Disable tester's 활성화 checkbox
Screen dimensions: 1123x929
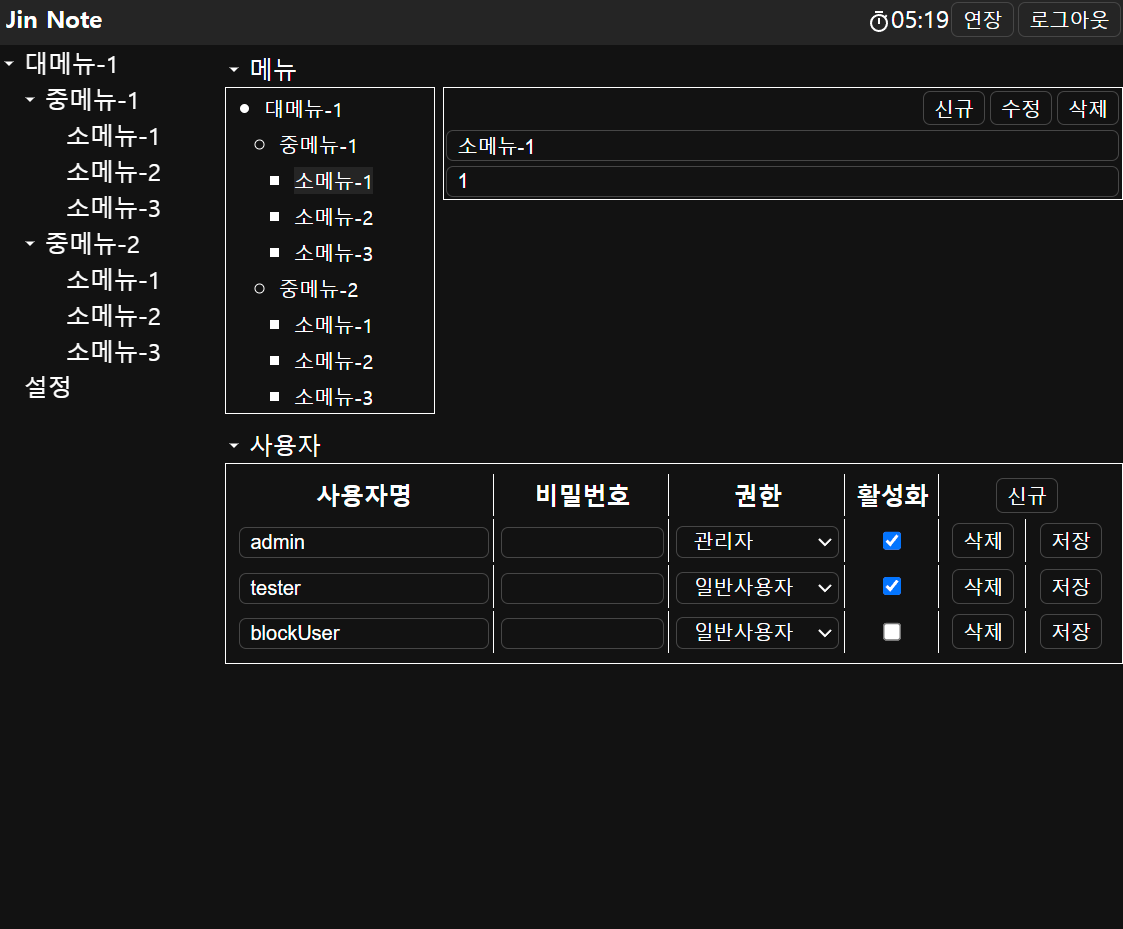[x=891, y=586]
